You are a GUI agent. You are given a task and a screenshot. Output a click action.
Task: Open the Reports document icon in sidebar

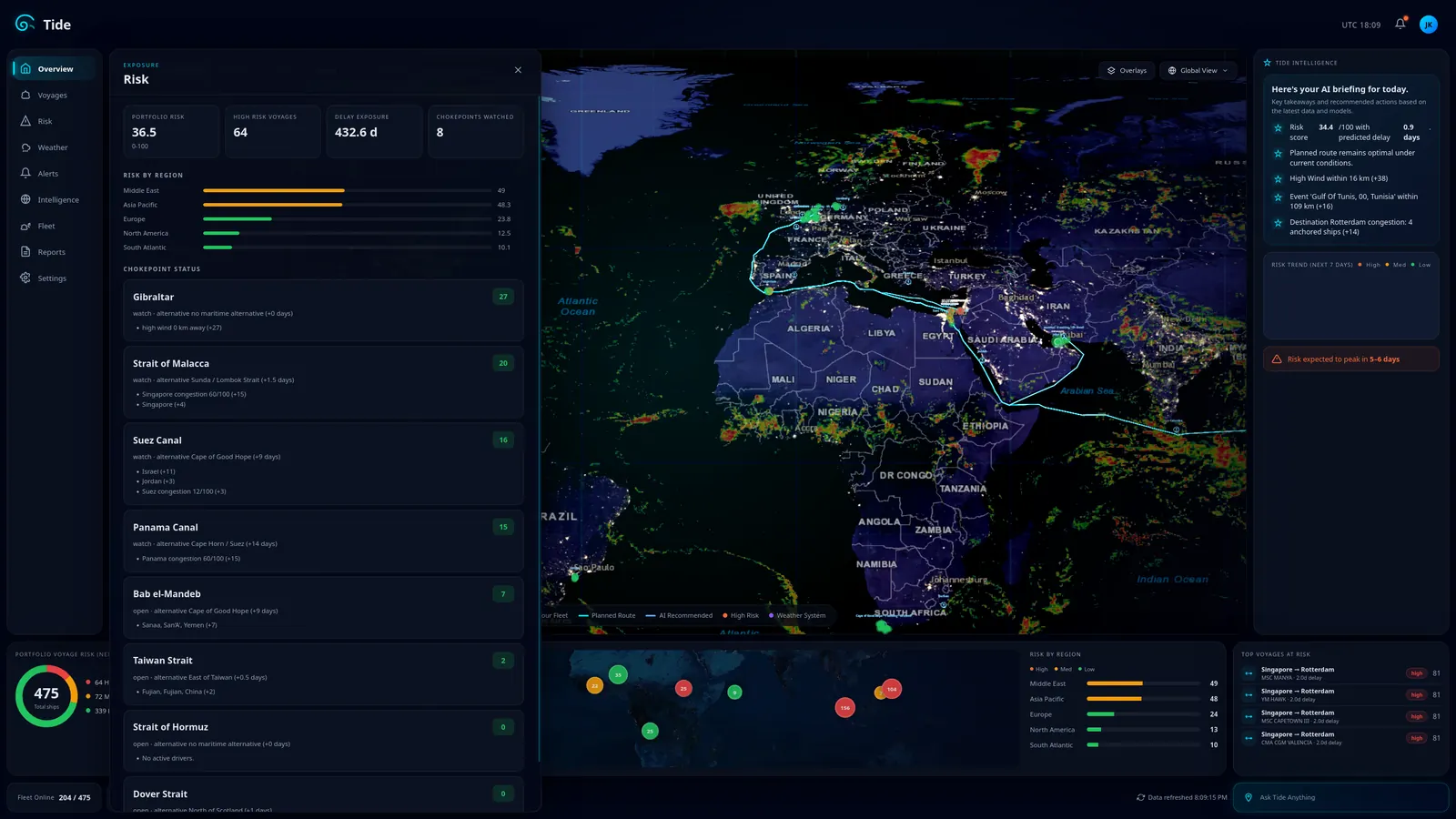pyautogui.click(x=25, y=252)
